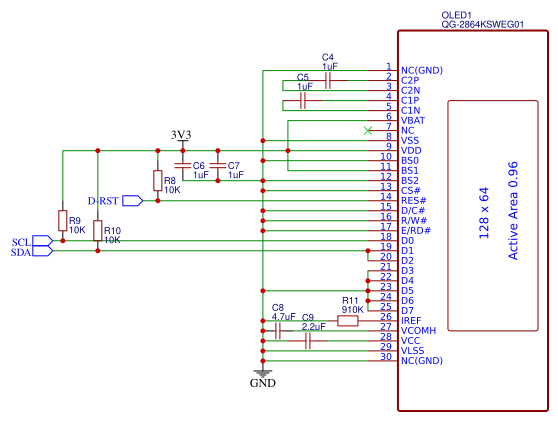Click the D7 pin label
The width and height of the screenshot is (558, 421).
[x=407, y=311]
